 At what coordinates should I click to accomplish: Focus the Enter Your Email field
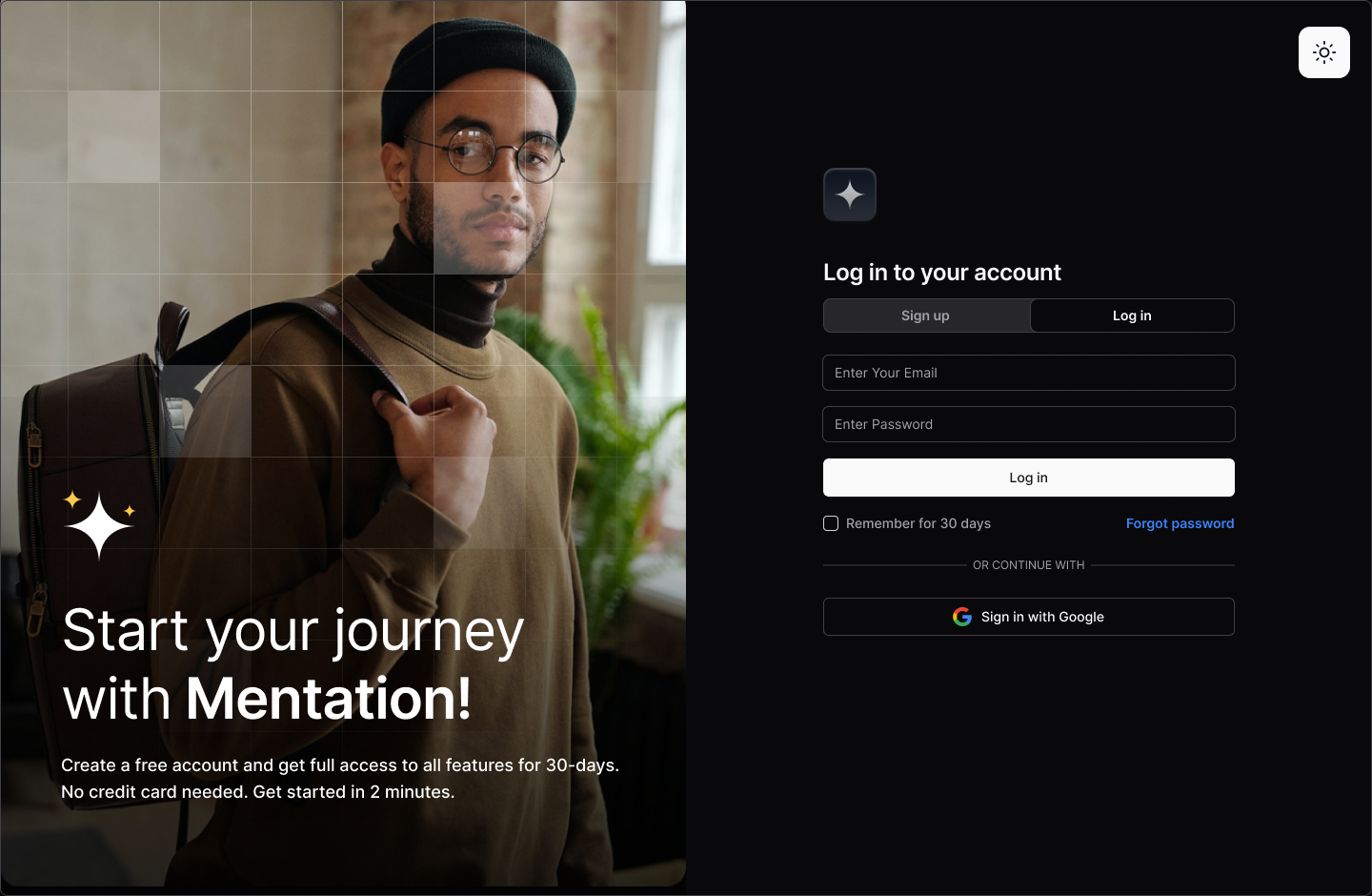[1029, 373]
